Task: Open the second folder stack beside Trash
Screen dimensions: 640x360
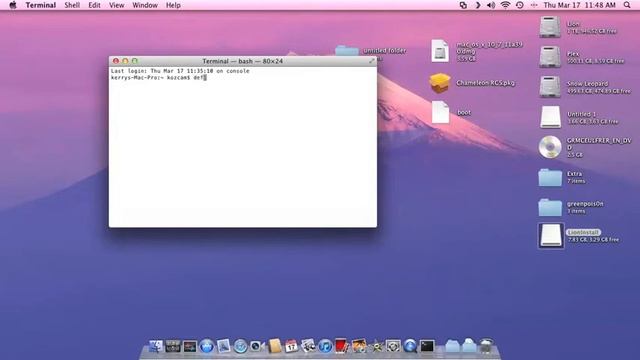Action: click(x=469, y=346)
